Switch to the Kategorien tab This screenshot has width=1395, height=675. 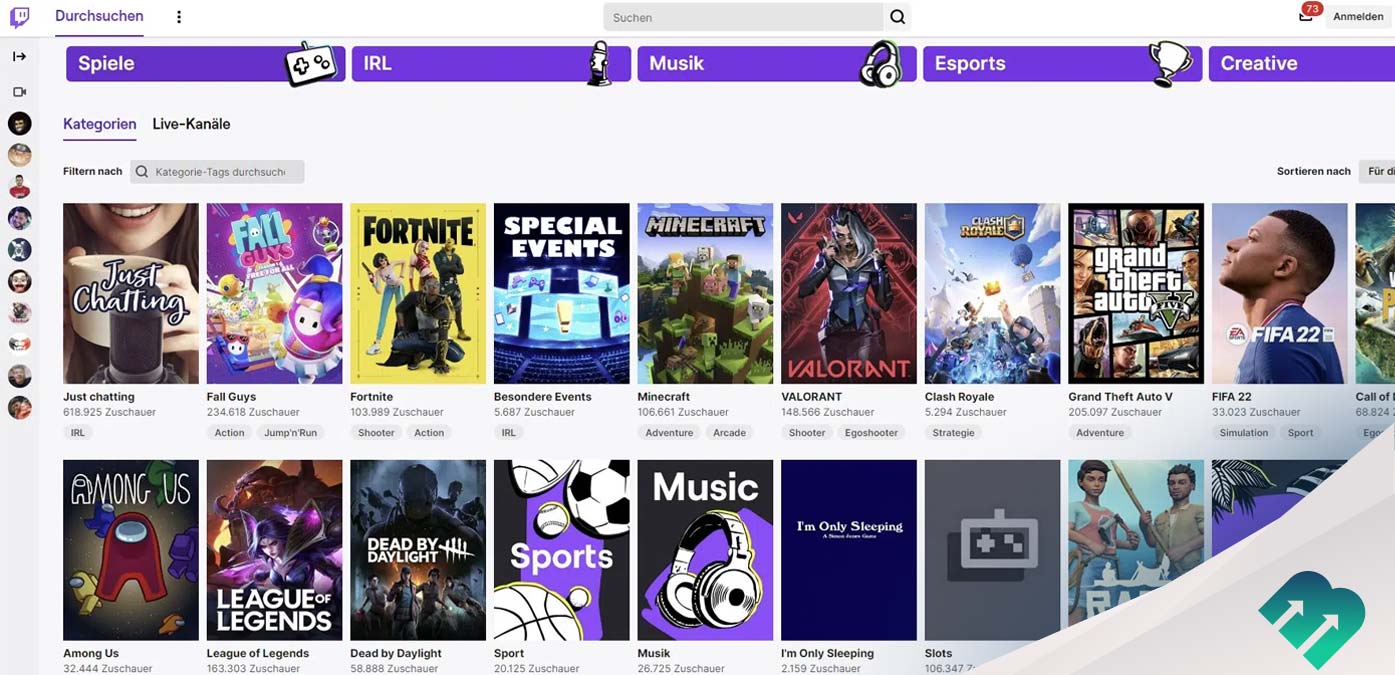point(99,124)
